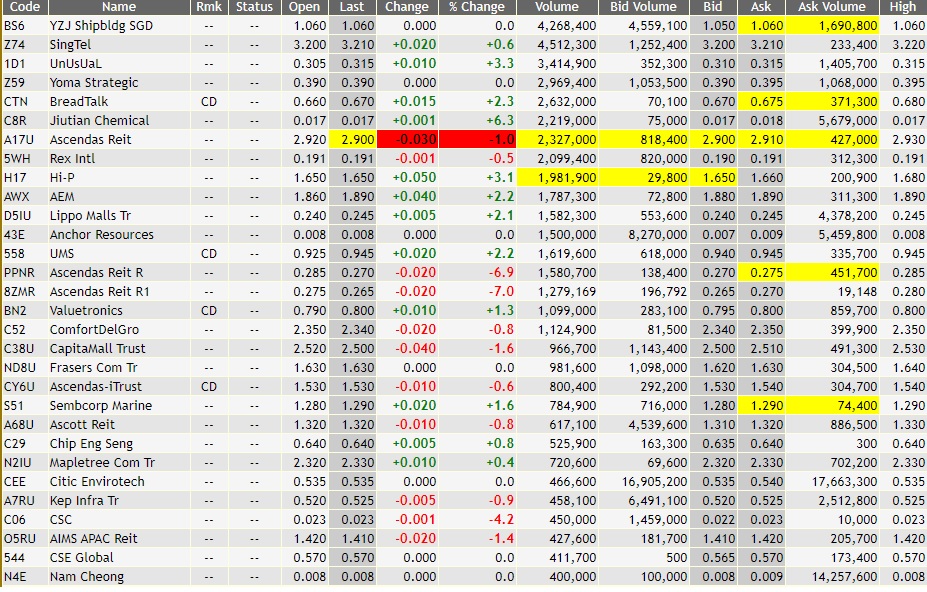
Task: Select the YZJ Shipbldg SGD stock name
Action: 101,26
